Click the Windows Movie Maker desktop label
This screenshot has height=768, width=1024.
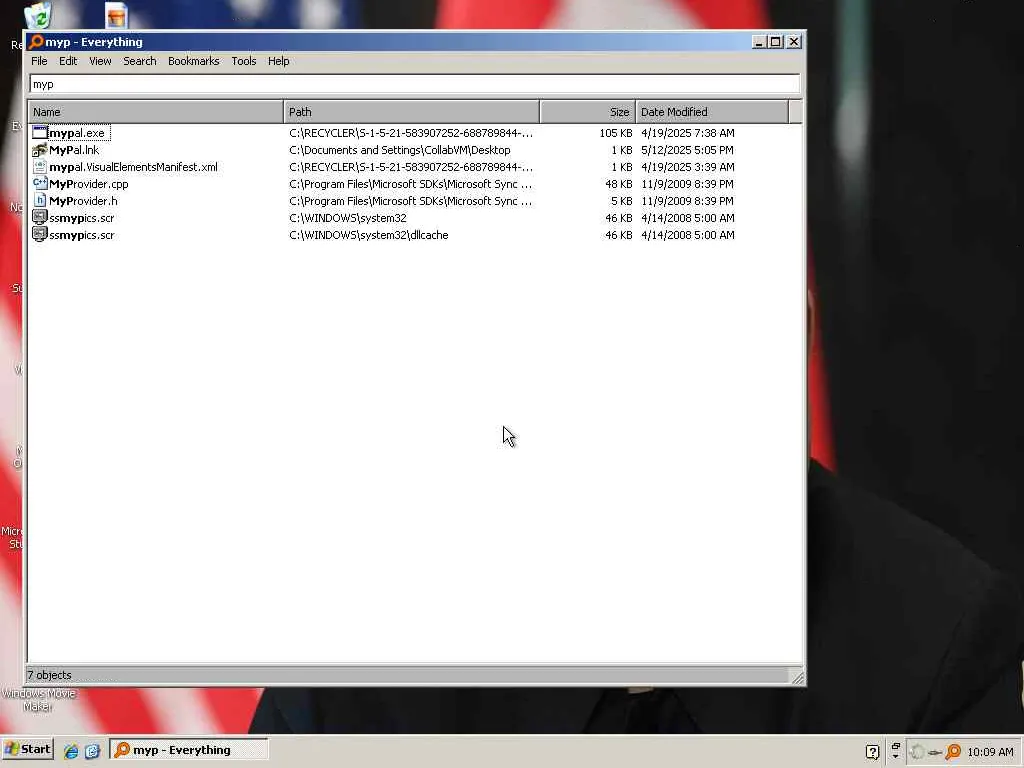pyautogui.click(x=38, y=700)
